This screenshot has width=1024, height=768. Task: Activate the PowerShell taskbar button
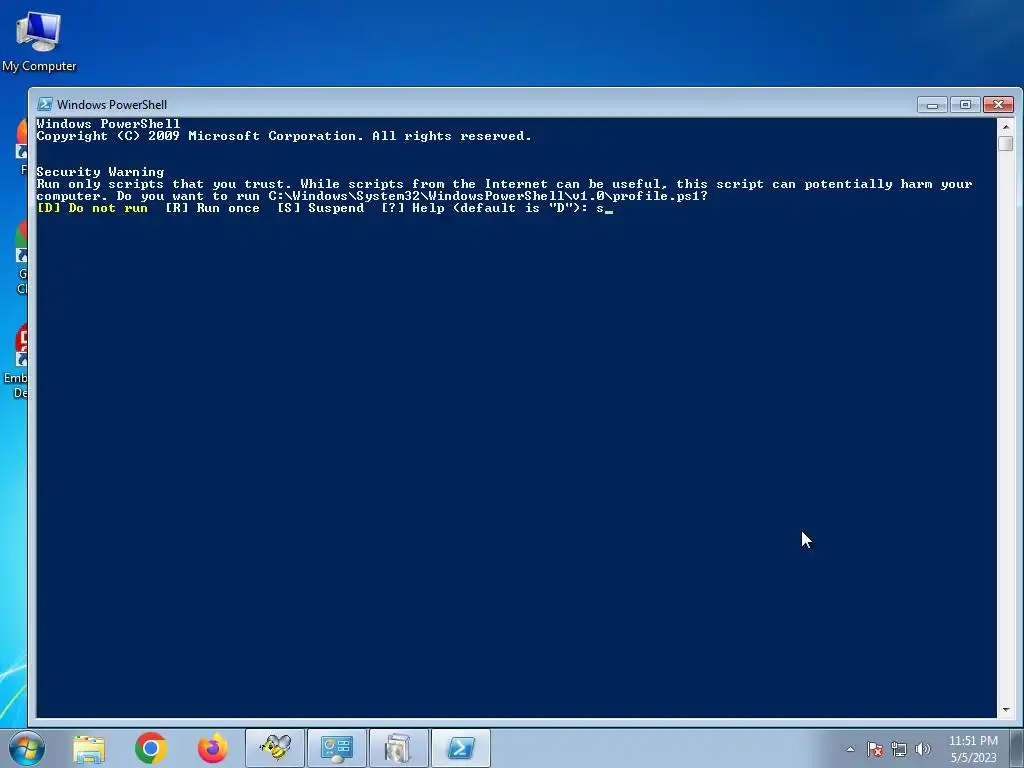[461, 748]
